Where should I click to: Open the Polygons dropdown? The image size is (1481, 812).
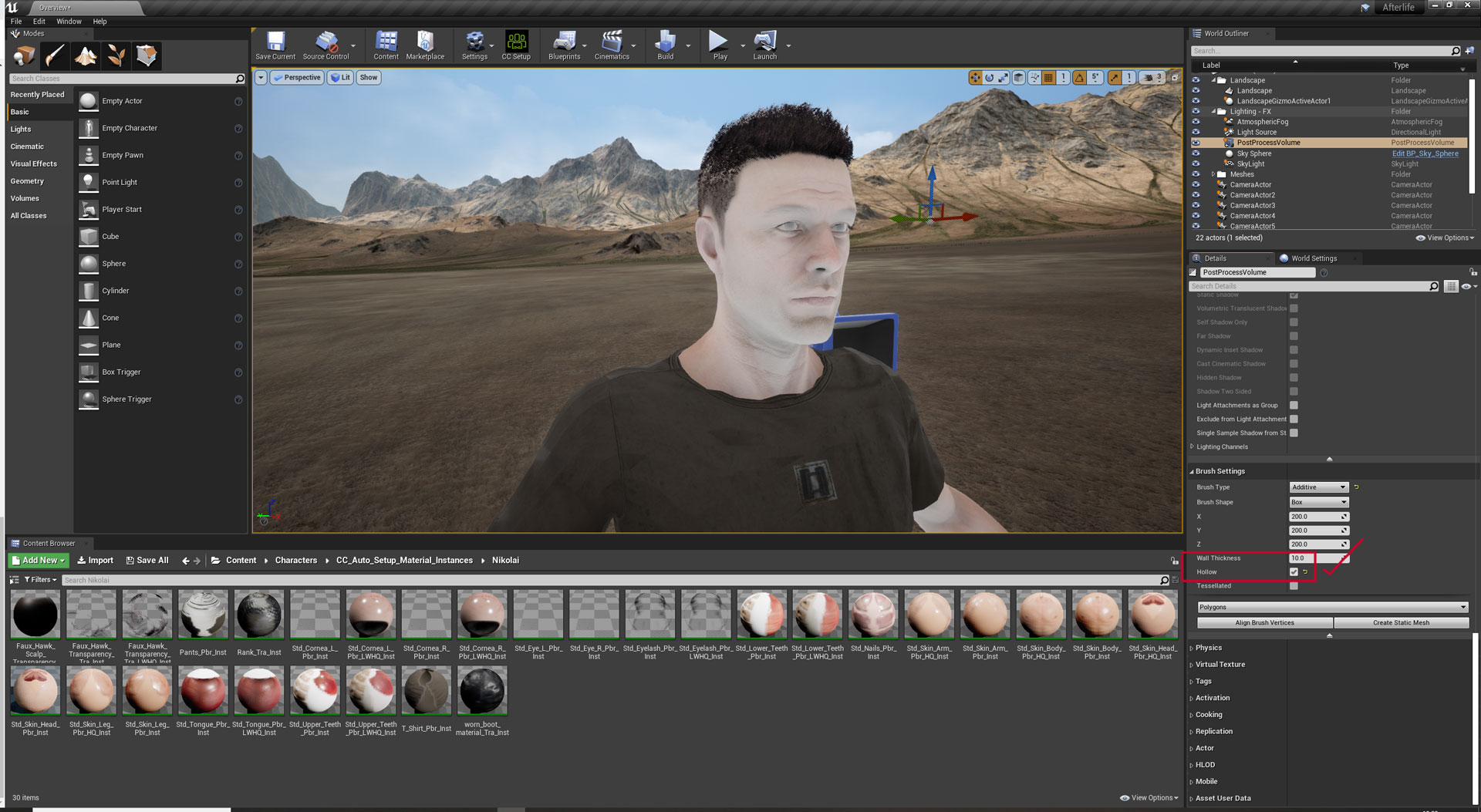tap(1332, 607)
